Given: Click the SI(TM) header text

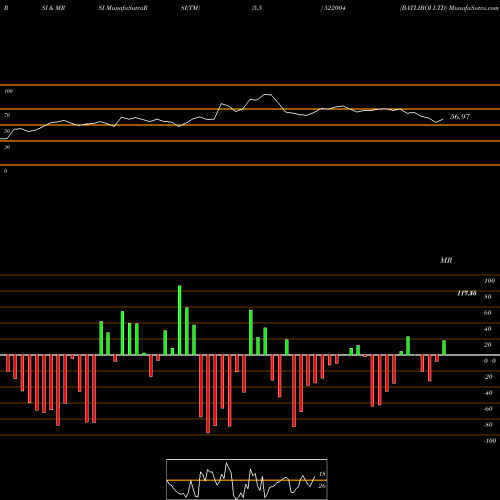Looking at the screenshot, I should [190, 8].
